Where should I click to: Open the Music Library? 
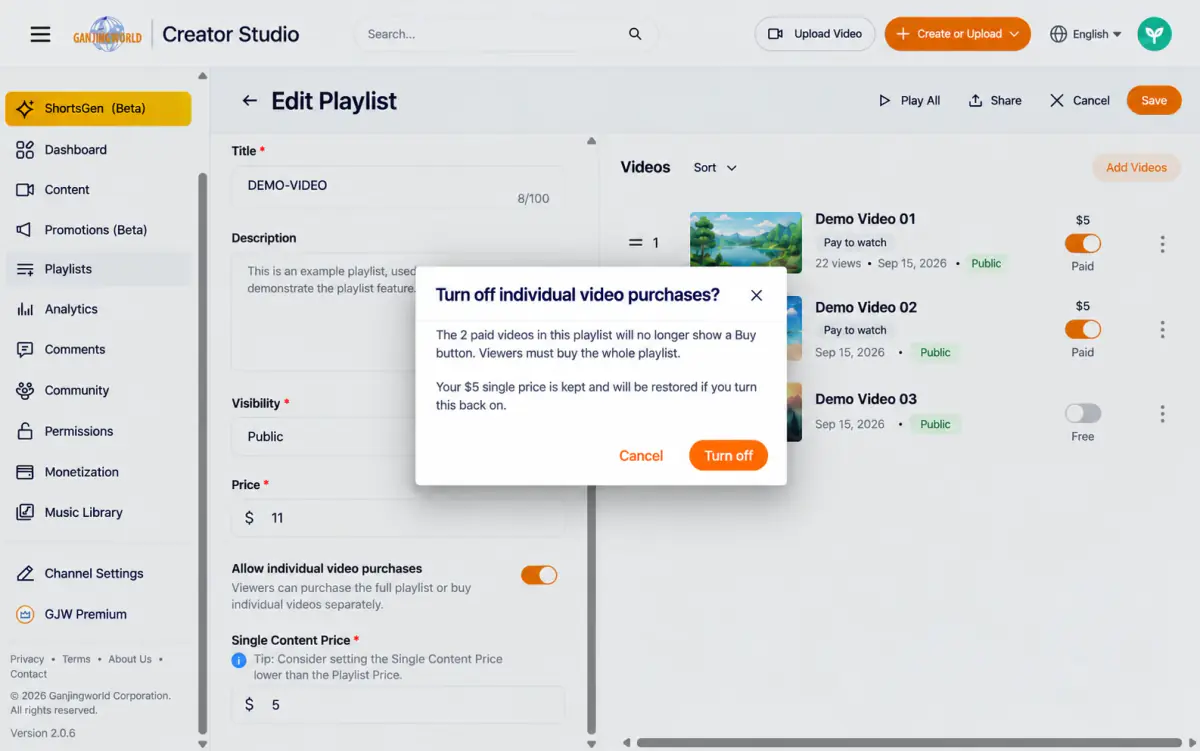[98, 513]
